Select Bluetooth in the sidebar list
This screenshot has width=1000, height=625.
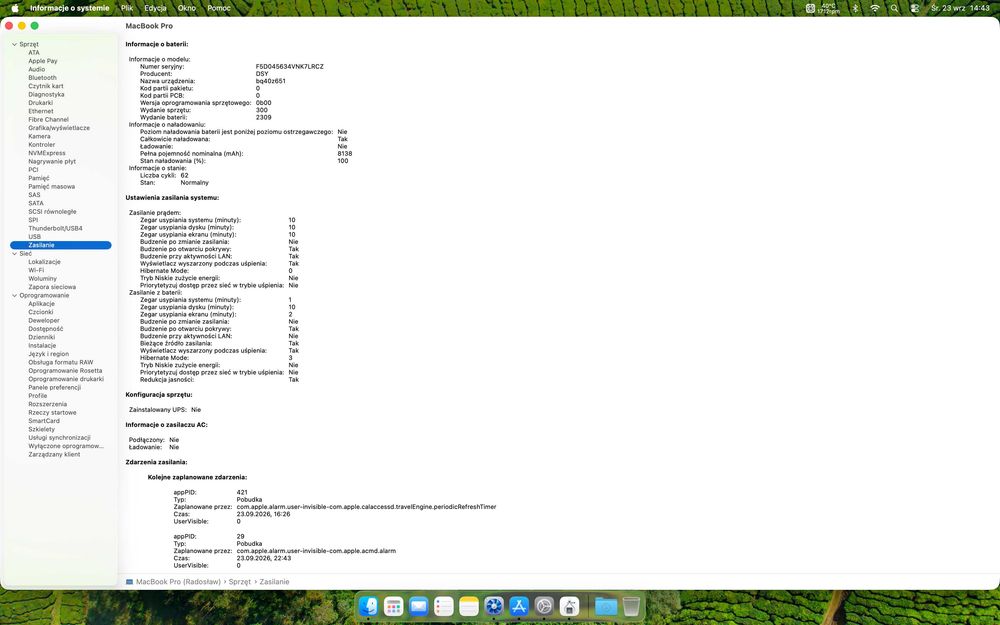[x=42, y=78]
